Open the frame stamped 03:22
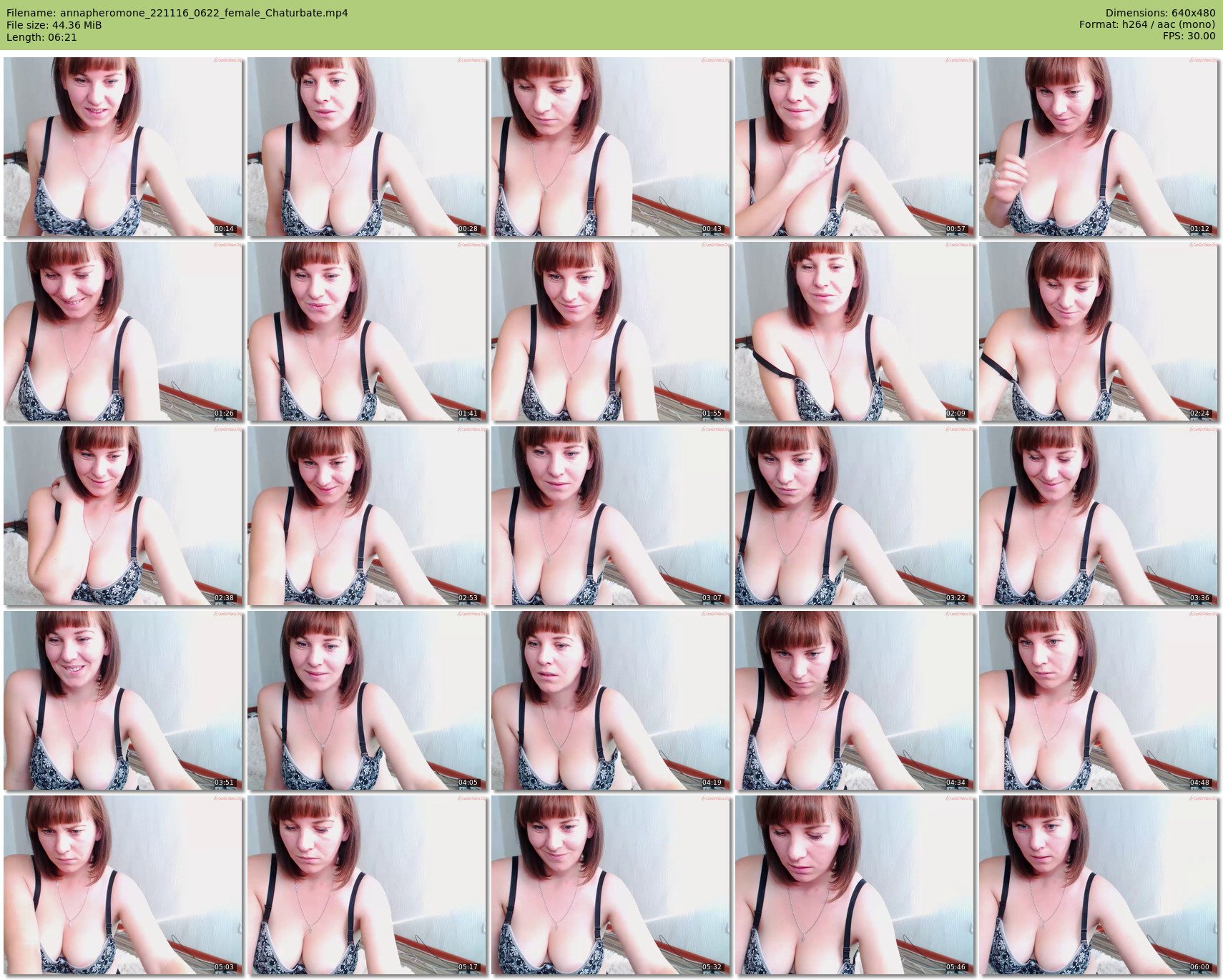Image resolution: width=1223 pixels, height=980 pixels. coord(855,516)
